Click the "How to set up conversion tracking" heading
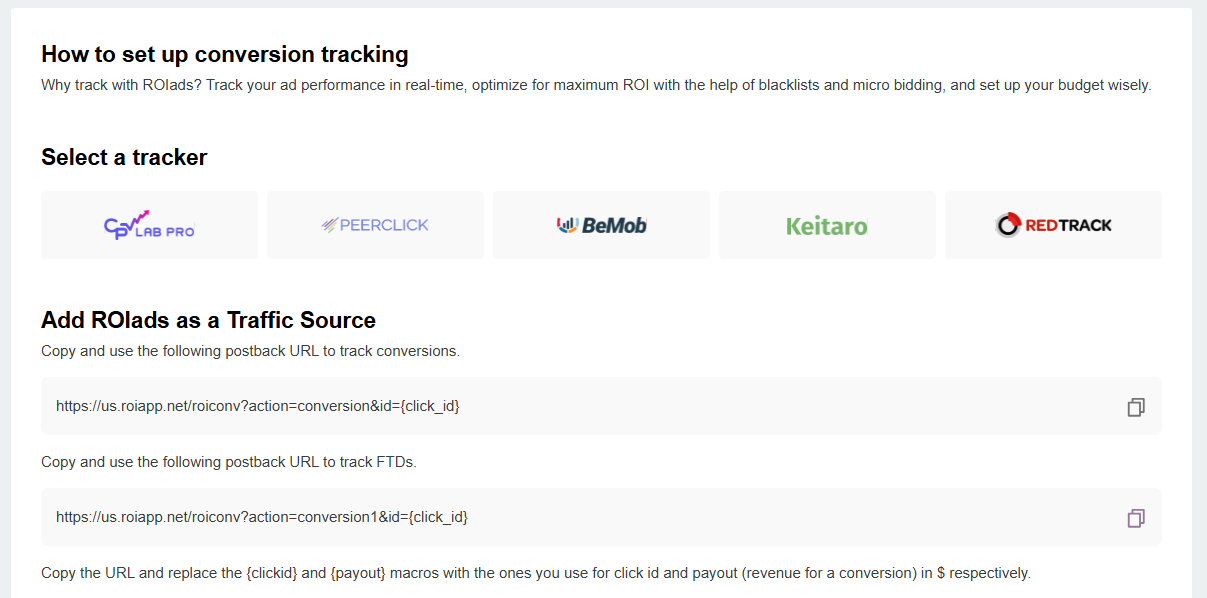Viewport: 1207px width, 598px height. tap(225, 54)
